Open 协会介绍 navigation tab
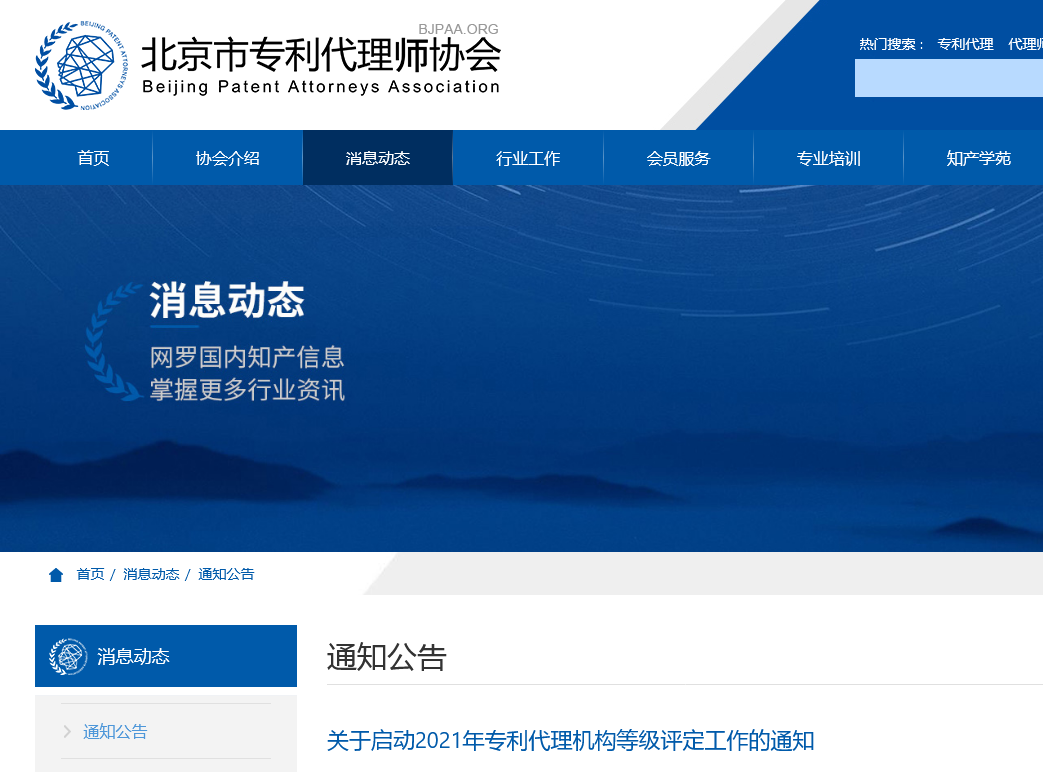The image size is (1043, 772). pos(227,158)
